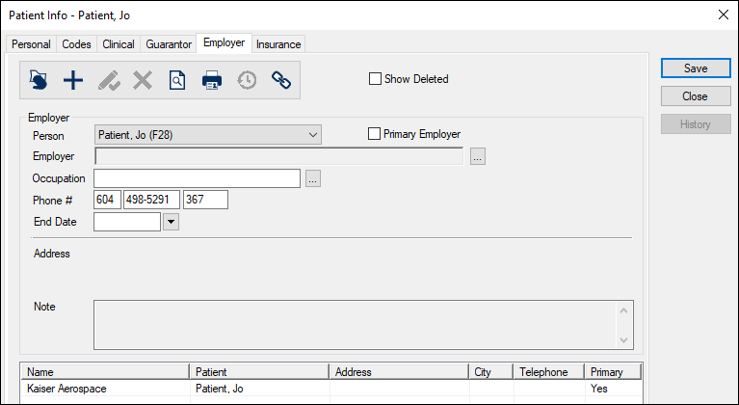Click the chain link icon

(x=281, y=80)
